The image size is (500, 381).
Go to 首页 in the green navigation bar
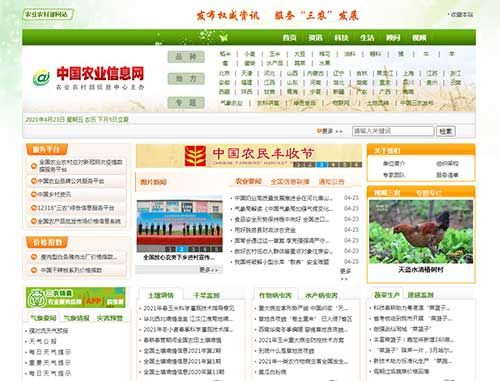click(289, 38)
